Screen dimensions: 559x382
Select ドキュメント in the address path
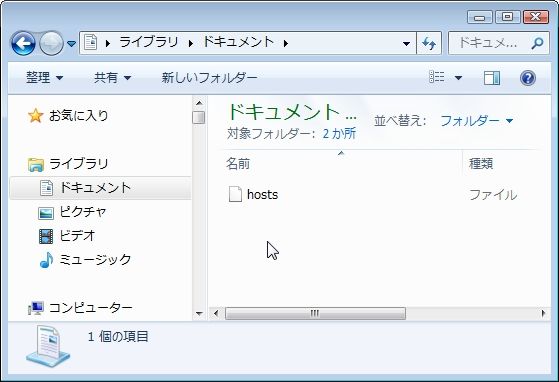(238, 42)
